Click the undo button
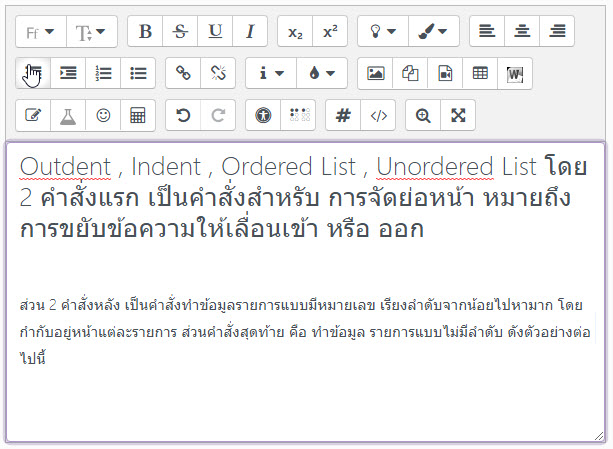Viewport: 613px width, 449px height. [x=183, y=115]
